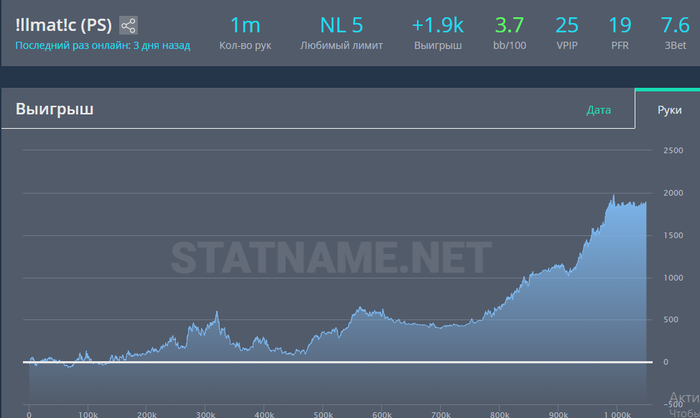Click the 'Любимый лимит' label
Image resolution: width=700 pixels, height=418 pixels.
342,46
